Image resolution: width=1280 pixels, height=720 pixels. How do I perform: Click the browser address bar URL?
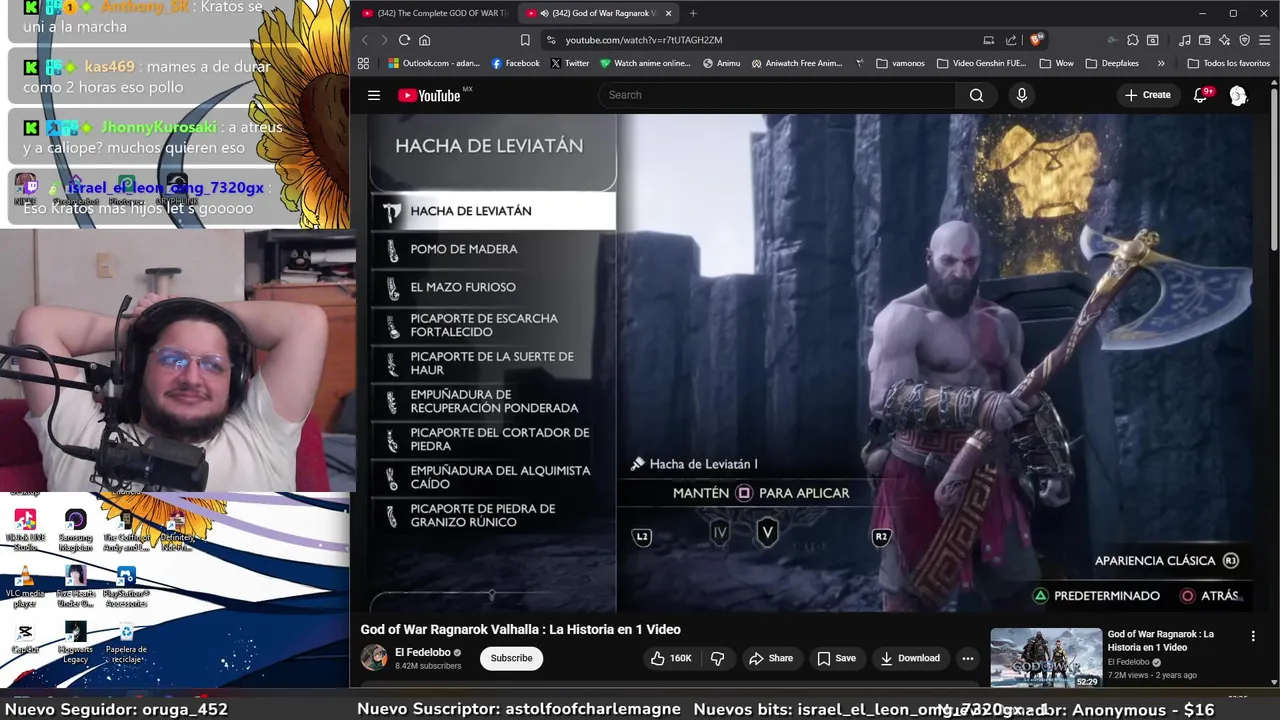point(643,40)
